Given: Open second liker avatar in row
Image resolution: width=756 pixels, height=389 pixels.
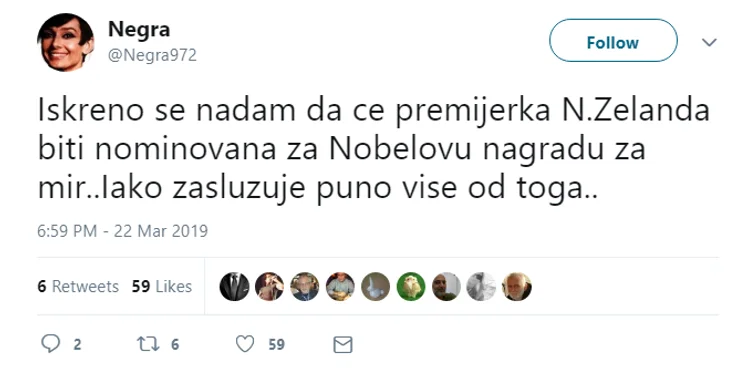Looking at the screenshot, I should [270, 287].
